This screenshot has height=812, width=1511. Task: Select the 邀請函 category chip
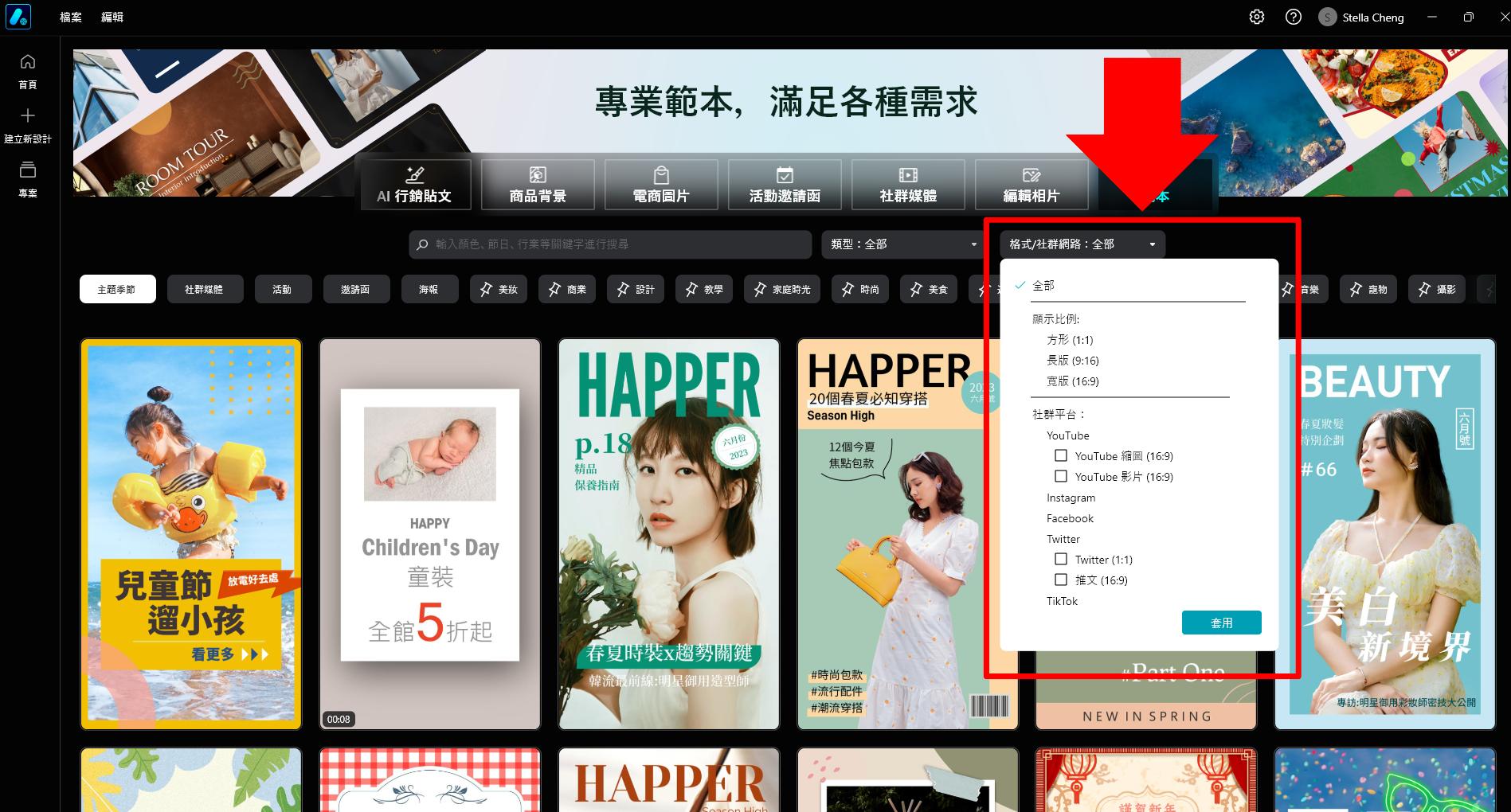[356, 289]
